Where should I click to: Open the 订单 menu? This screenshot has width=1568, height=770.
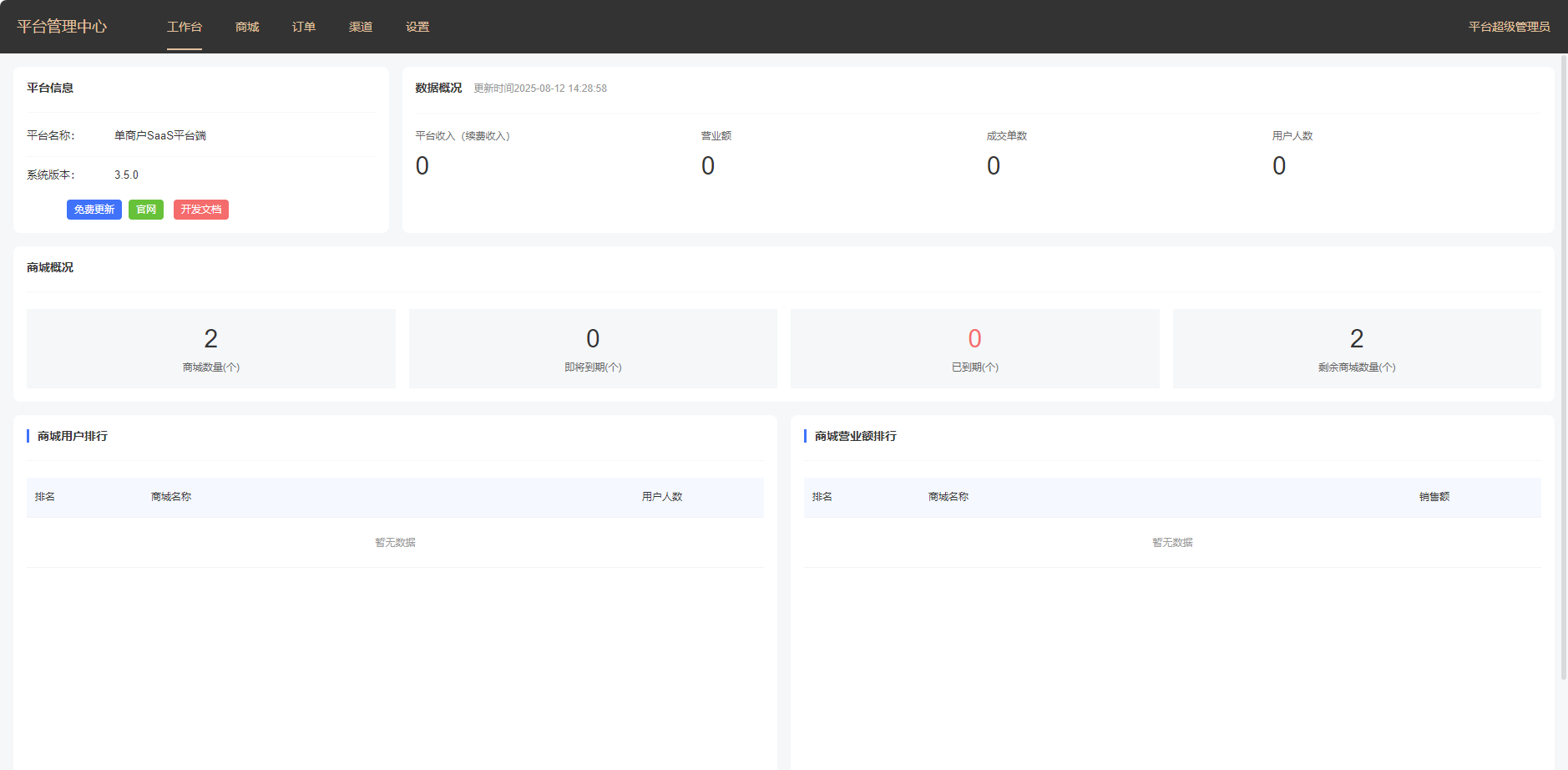click(x=304, y=27)
